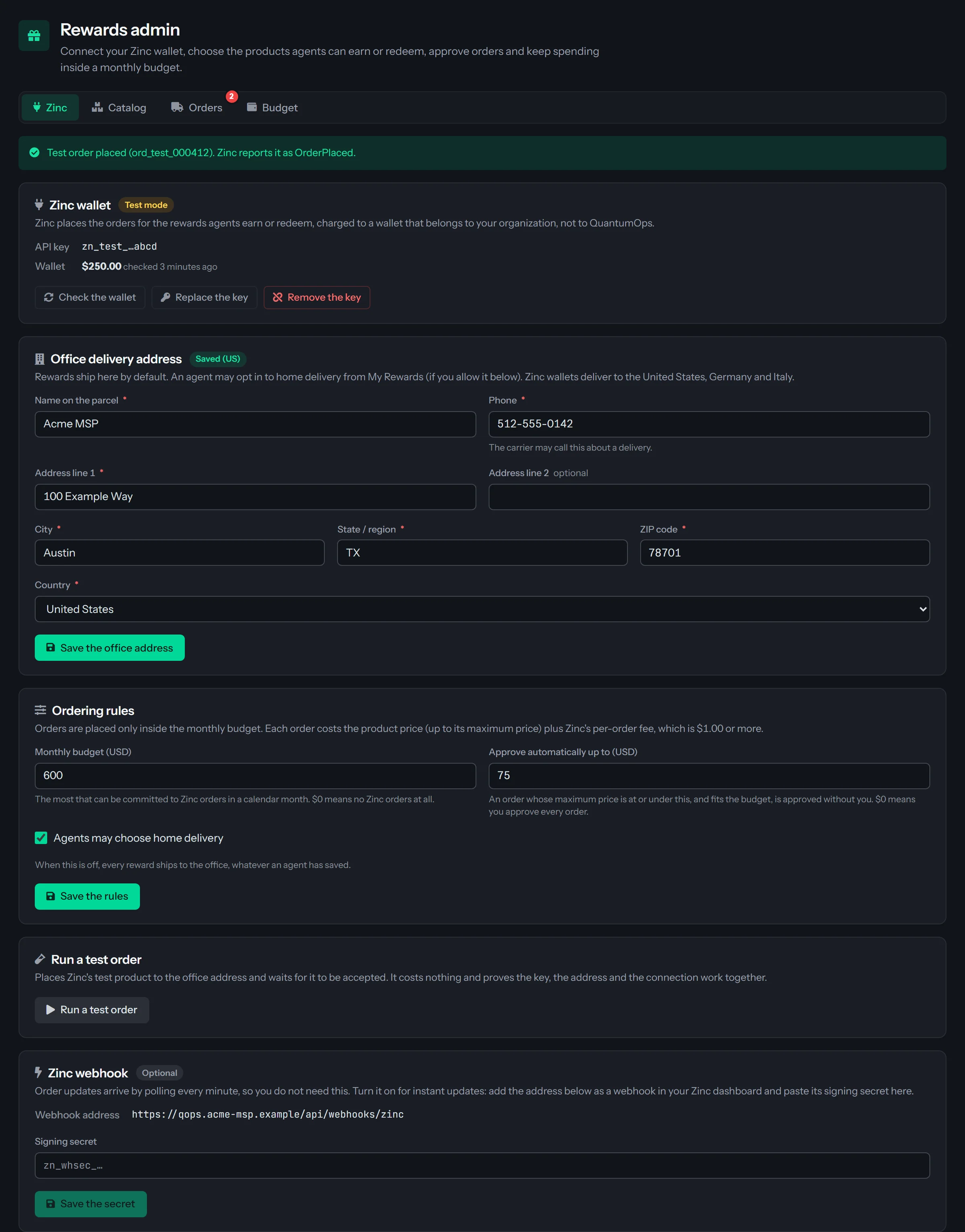Focus the Phone input field

709,424
